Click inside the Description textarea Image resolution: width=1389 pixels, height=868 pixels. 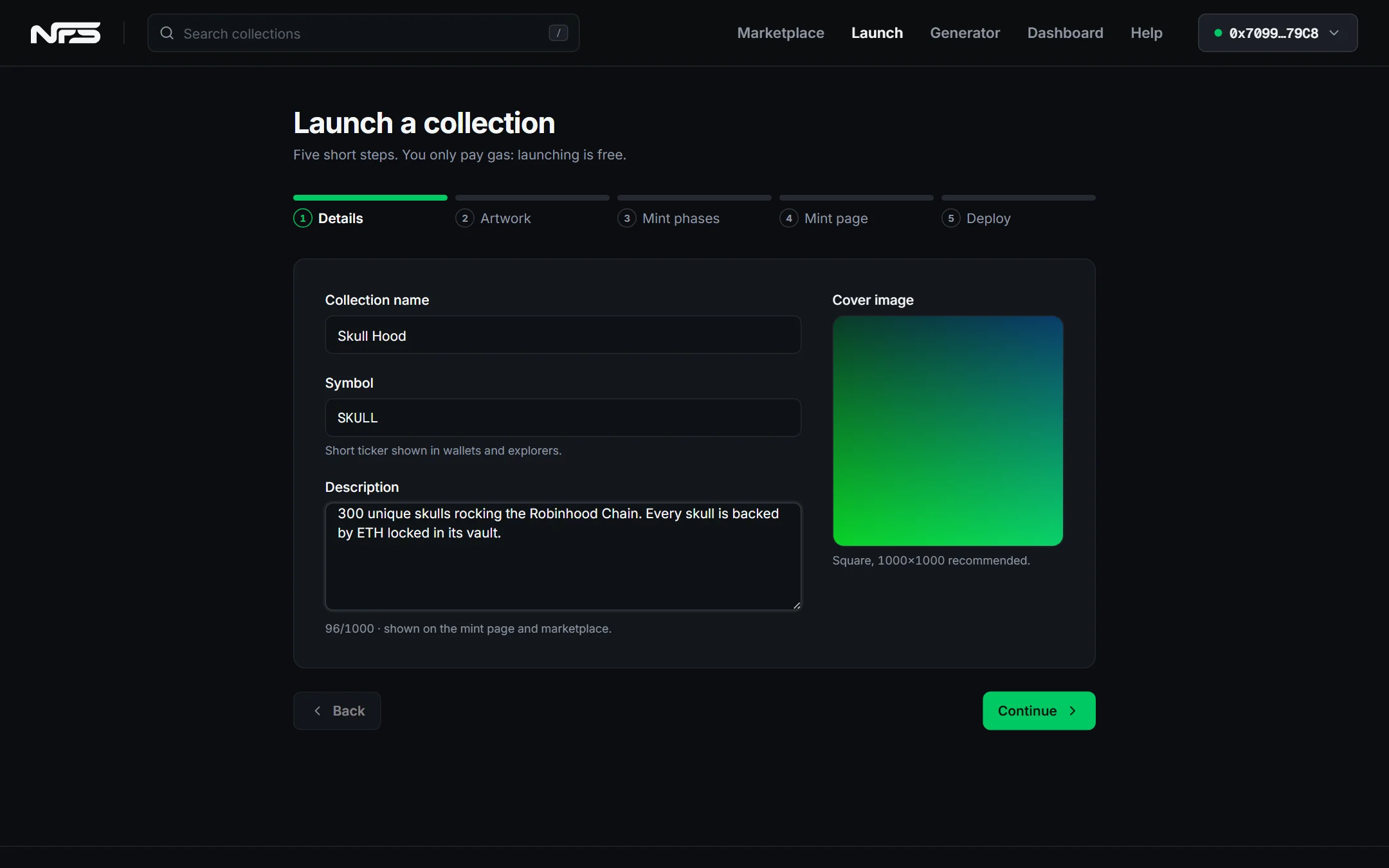563,556
